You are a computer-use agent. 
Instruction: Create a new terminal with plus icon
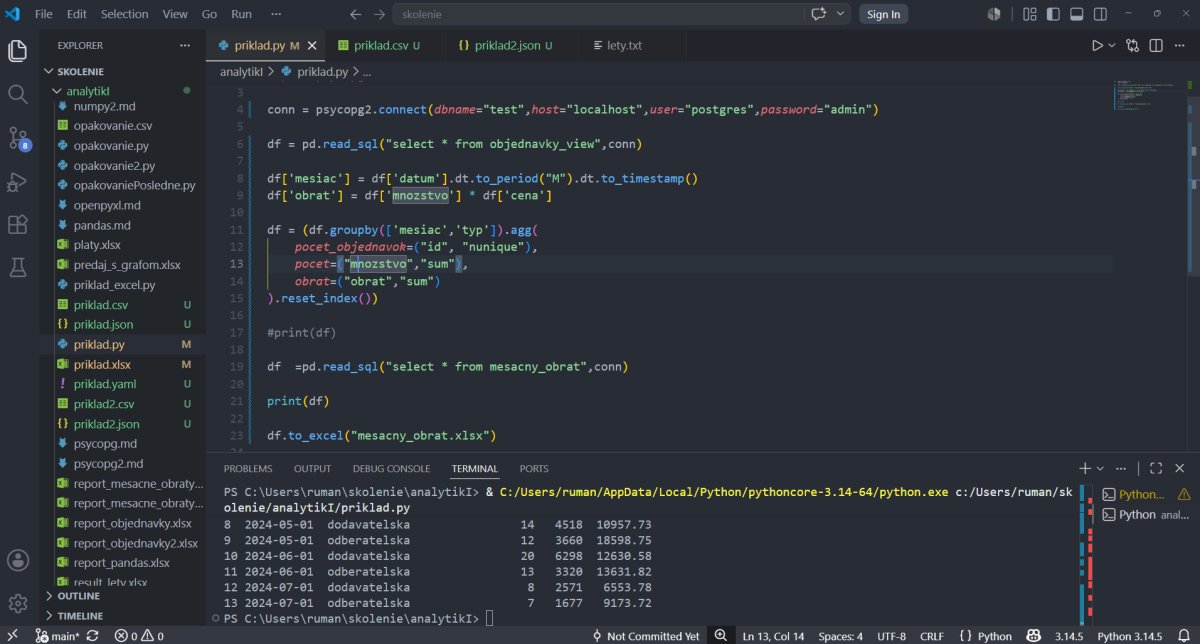coord(1085,468)
